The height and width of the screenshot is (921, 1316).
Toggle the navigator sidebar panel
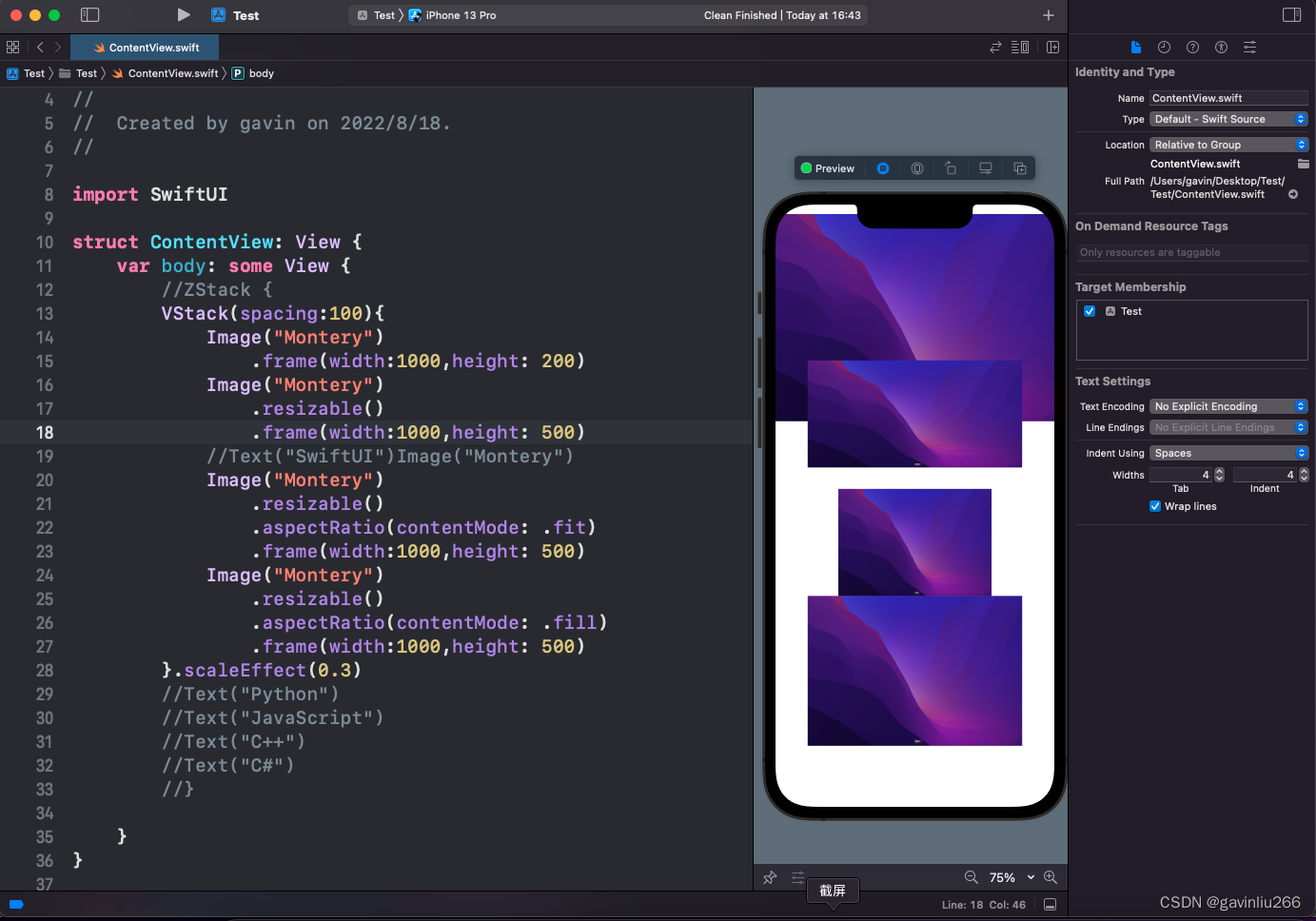tap(90, 15)
